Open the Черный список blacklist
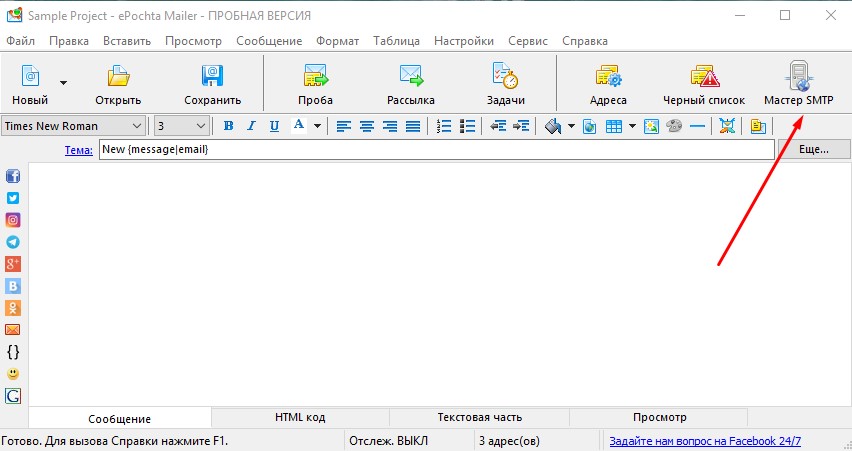 (704, 84)
